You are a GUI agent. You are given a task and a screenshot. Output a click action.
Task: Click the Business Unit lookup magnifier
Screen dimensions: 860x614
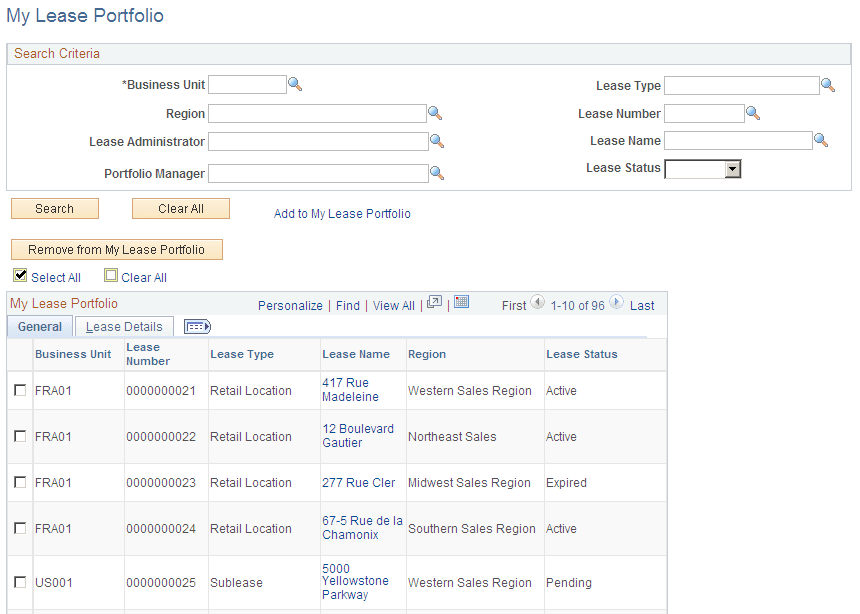(x=294, y=84)
